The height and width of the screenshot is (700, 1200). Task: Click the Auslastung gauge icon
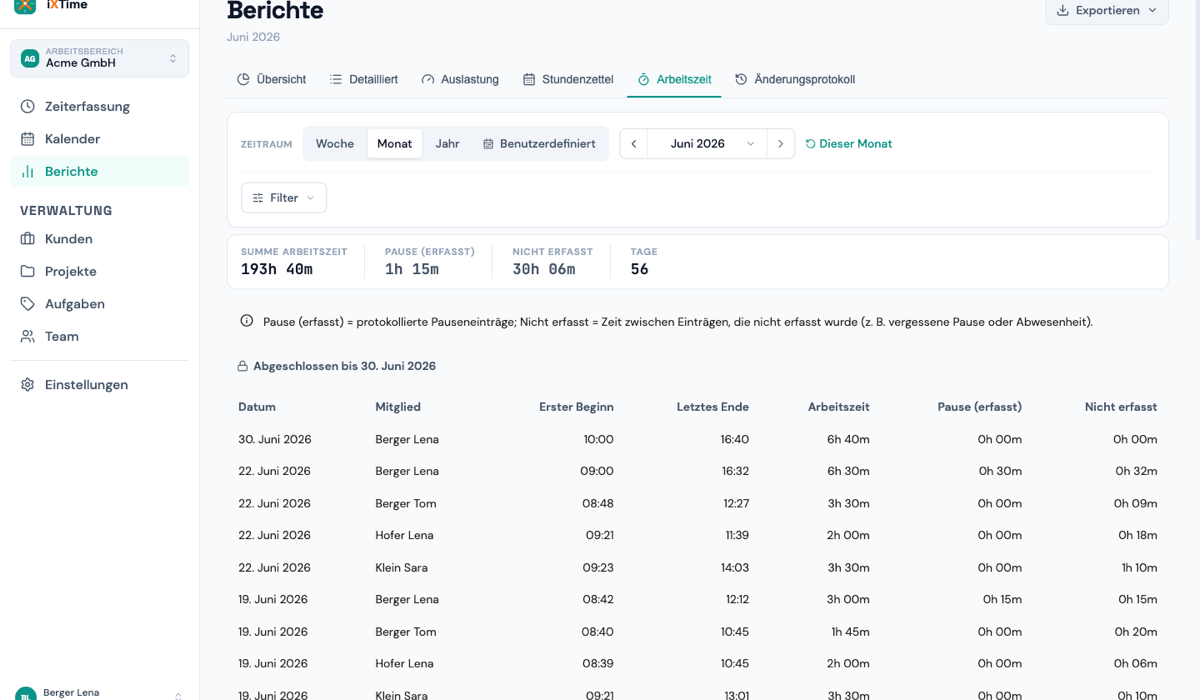tap(428, 79)
